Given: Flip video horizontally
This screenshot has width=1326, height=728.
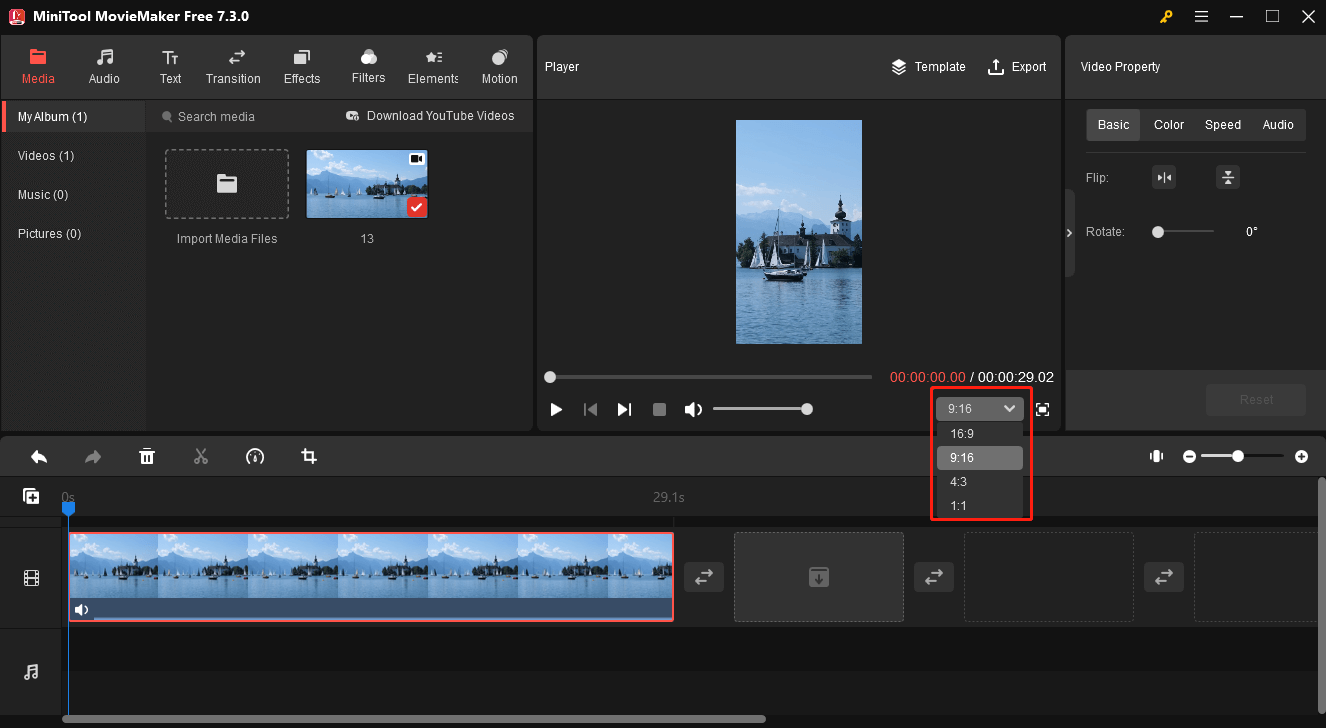Looking at the screenshot, I should point(1164,178).
